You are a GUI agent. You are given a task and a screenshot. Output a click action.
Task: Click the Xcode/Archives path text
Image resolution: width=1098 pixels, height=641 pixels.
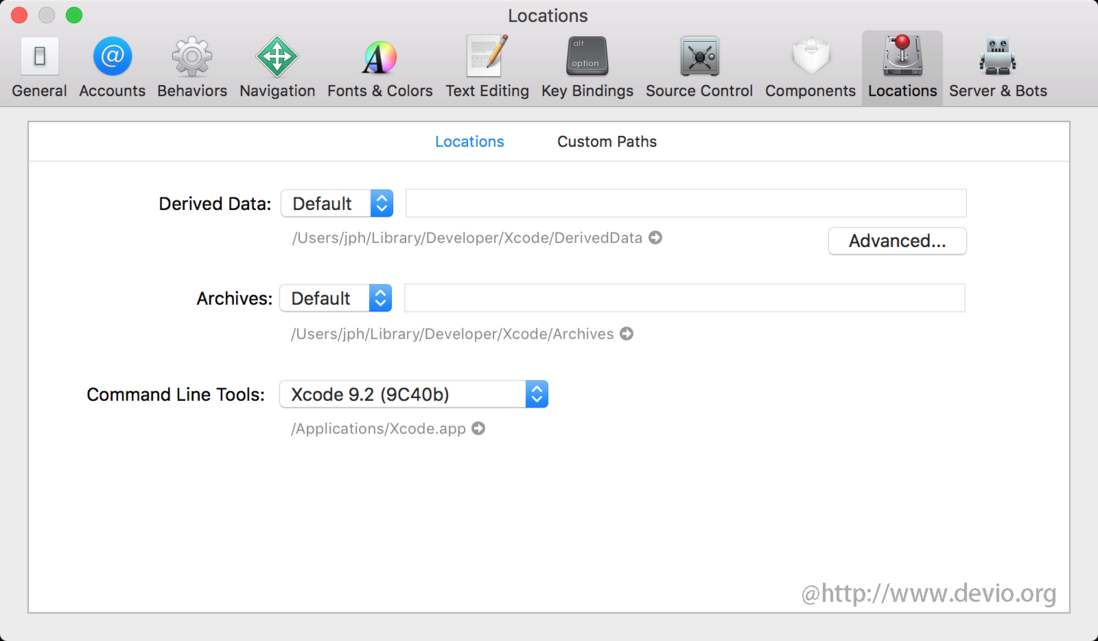(x=452, y=334)
